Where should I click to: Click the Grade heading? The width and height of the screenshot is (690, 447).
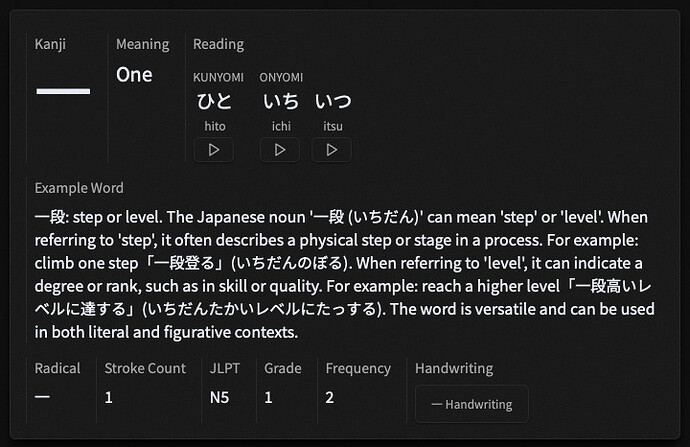(282, 368)
